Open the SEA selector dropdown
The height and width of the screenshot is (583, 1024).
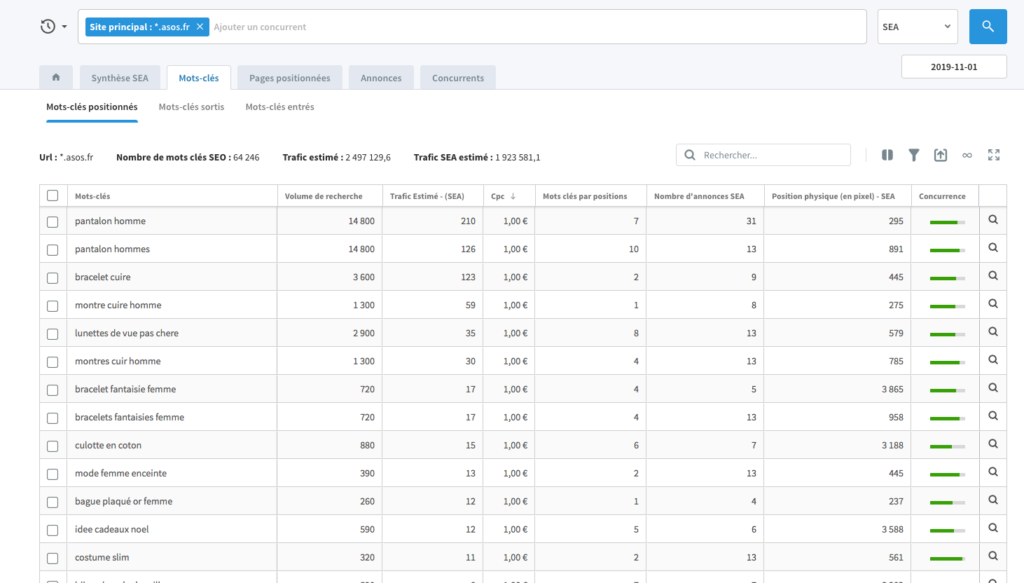[x=917, y=27]
